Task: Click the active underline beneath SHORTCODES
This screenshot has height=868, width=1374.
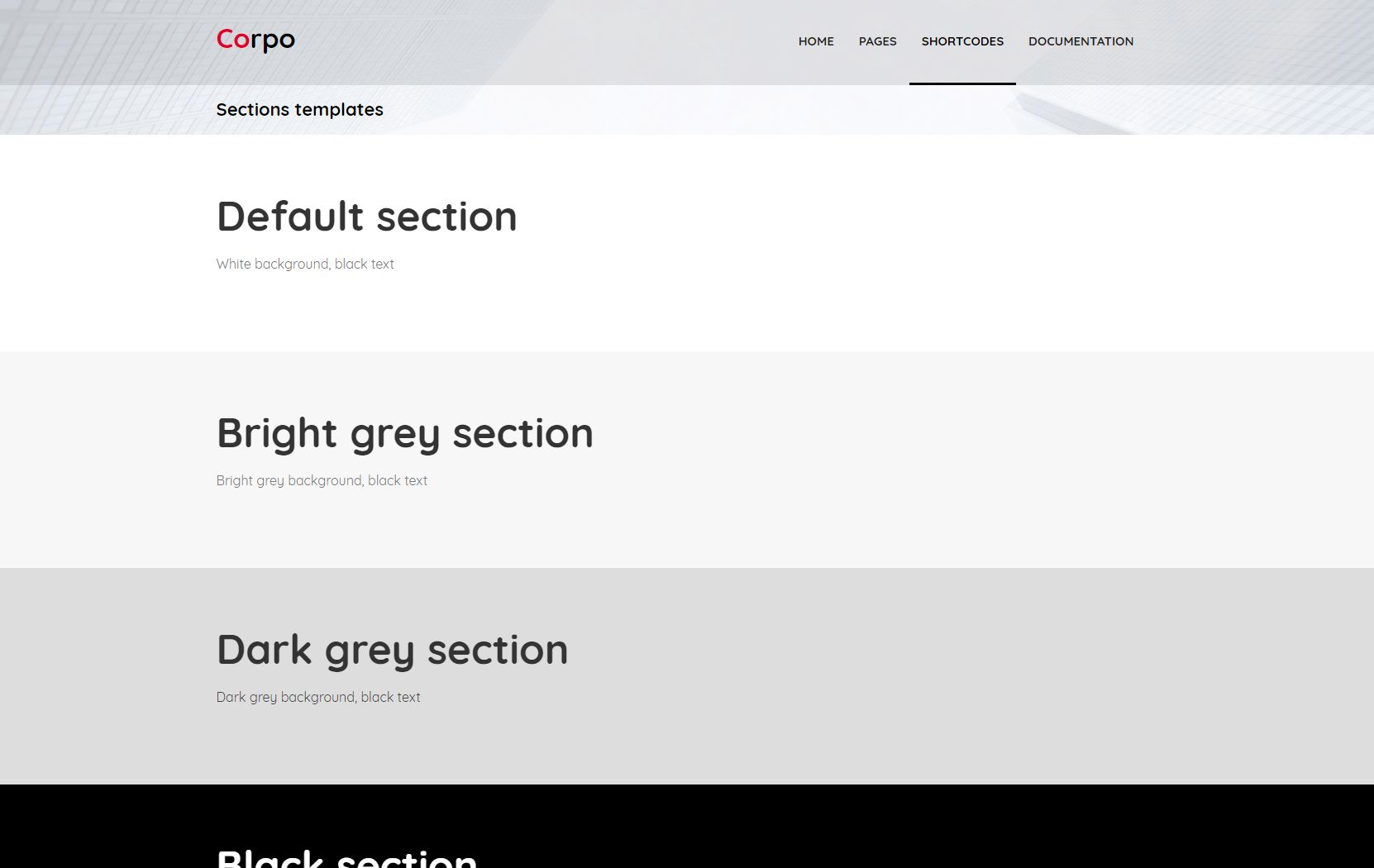Action: pyautogui.click(x=962, y=83)
